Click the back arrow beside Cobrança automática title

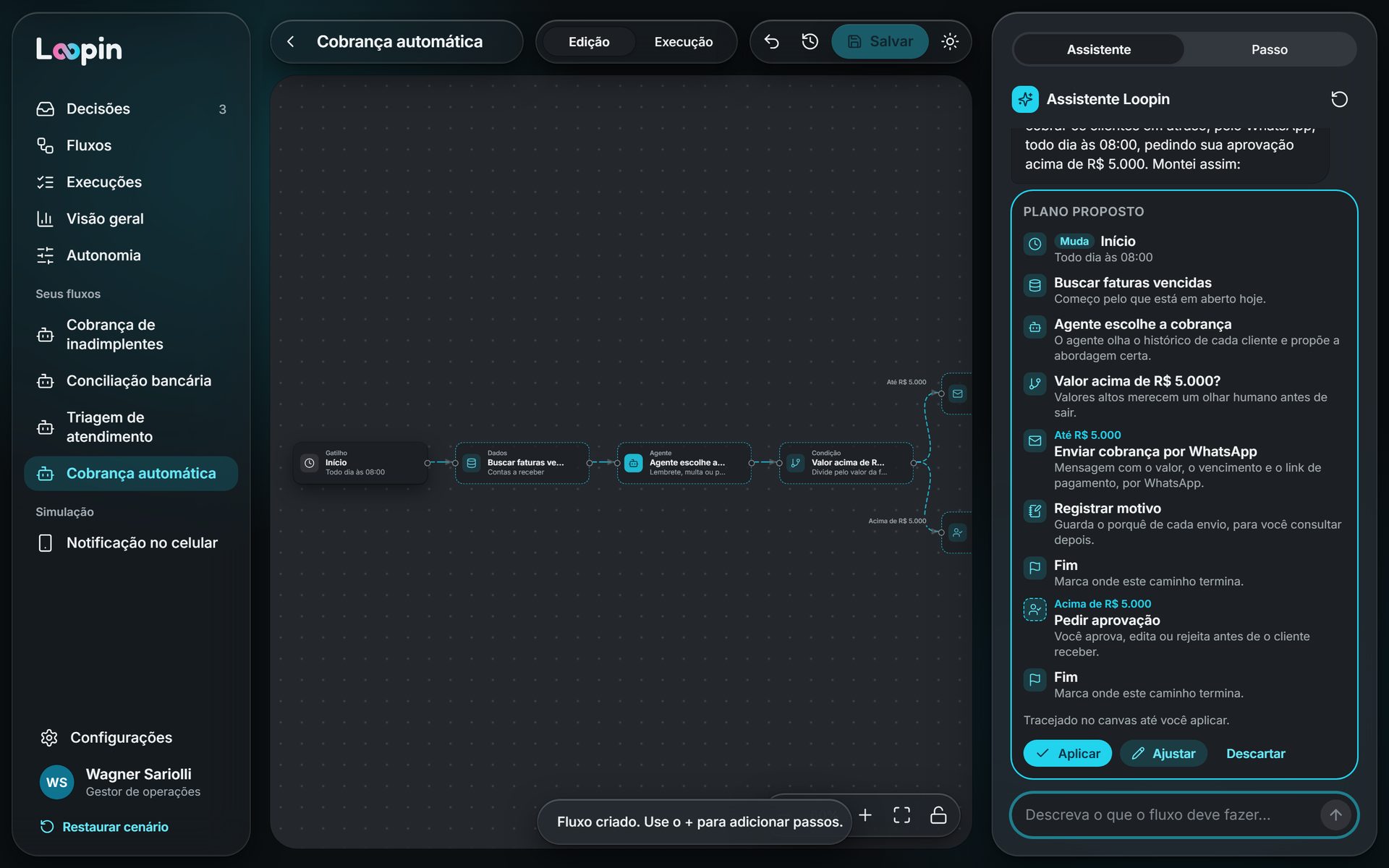pyautogui.click(x=291, y=42)
